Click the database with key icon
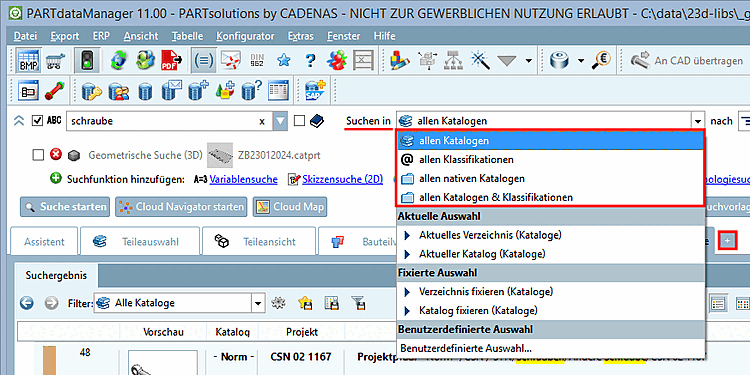This screenshot has width=750, height=375. tap(91, 90)
